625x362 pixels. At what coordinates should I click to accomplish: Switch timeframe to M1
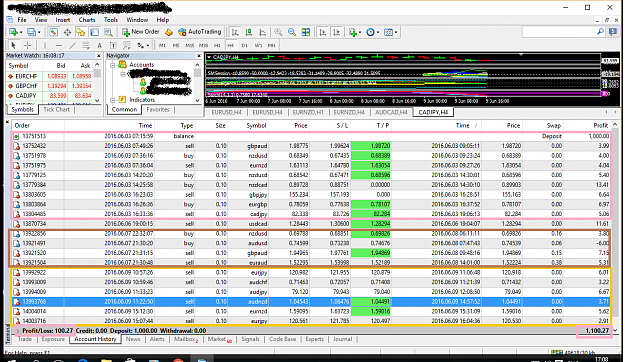tap(162, 45)
